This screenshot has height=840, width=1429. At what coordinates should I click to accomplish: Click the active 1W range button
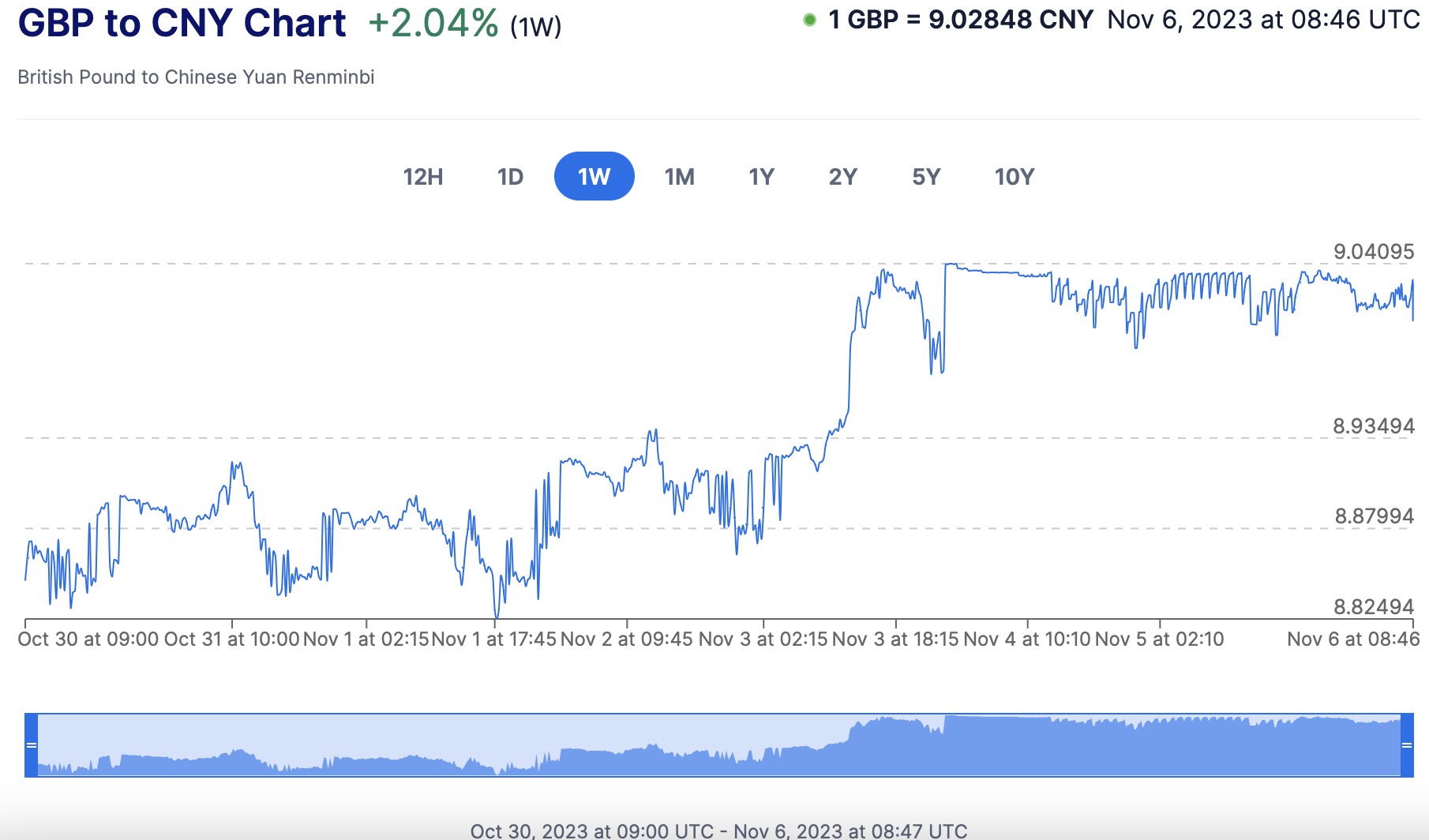(x=594, y=177)
